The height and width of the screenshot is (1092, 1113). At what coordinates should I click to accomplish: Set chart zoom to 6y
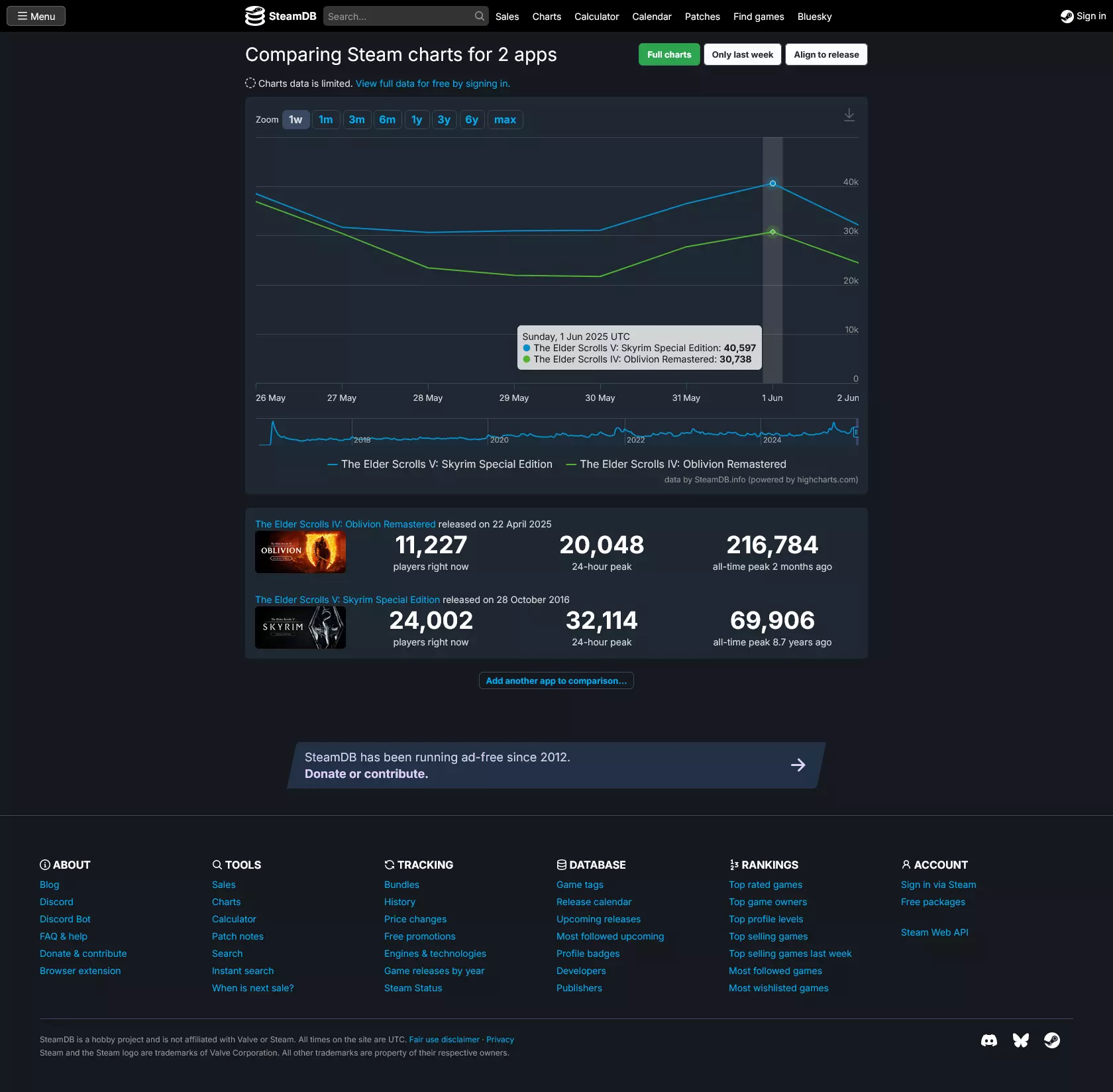[472, 120]
